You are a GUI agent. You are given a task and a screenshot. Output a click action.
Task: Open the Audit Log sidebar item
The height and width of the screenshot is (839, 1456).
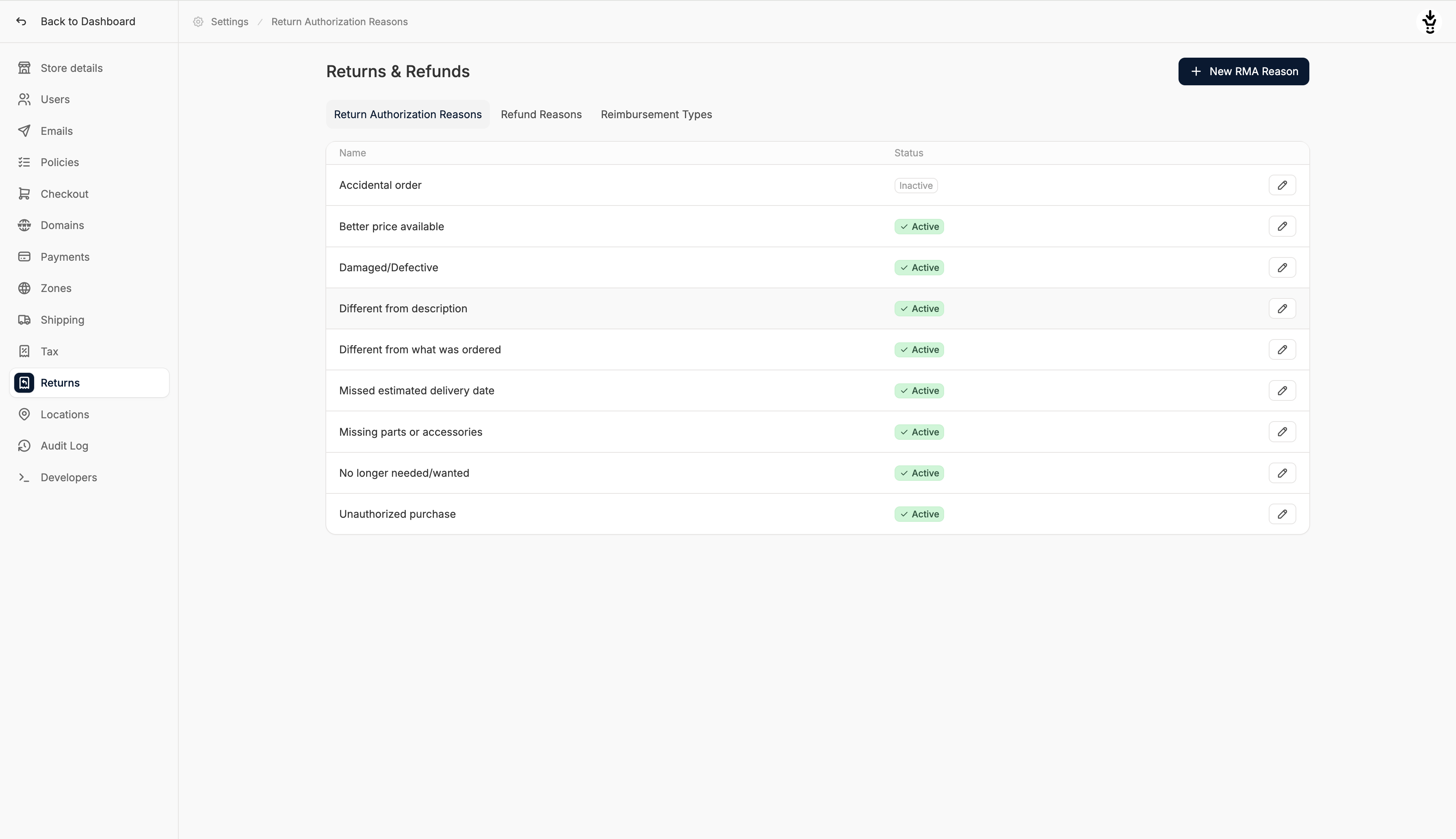(x=64, y=445)
